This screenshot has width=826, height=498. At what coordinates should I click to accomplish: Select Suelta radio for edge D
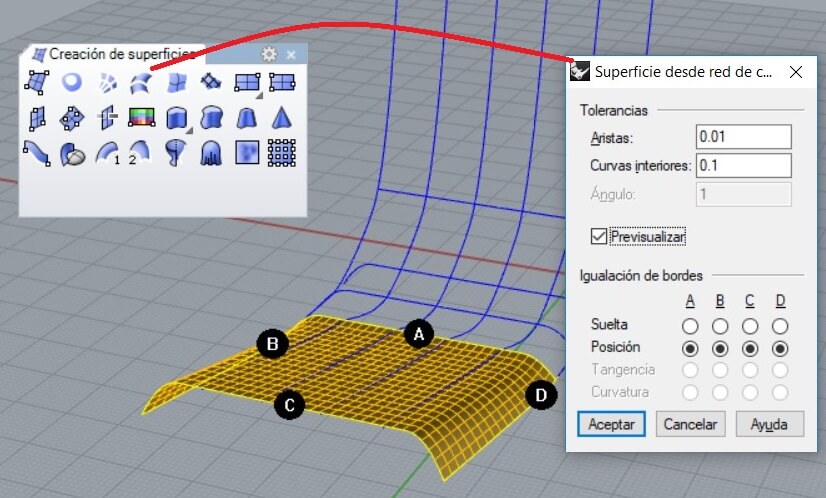click(x=780, y=326)
